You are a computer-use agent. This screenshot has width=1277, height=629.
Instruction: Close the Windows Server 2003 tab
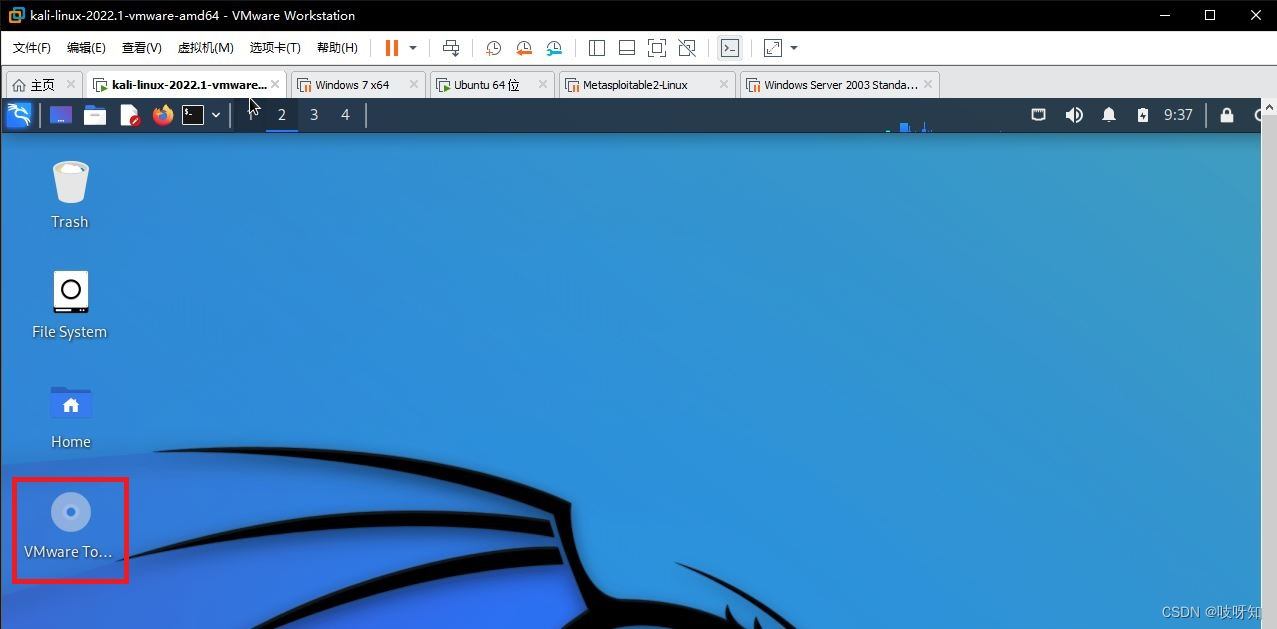tap(928, 84)
